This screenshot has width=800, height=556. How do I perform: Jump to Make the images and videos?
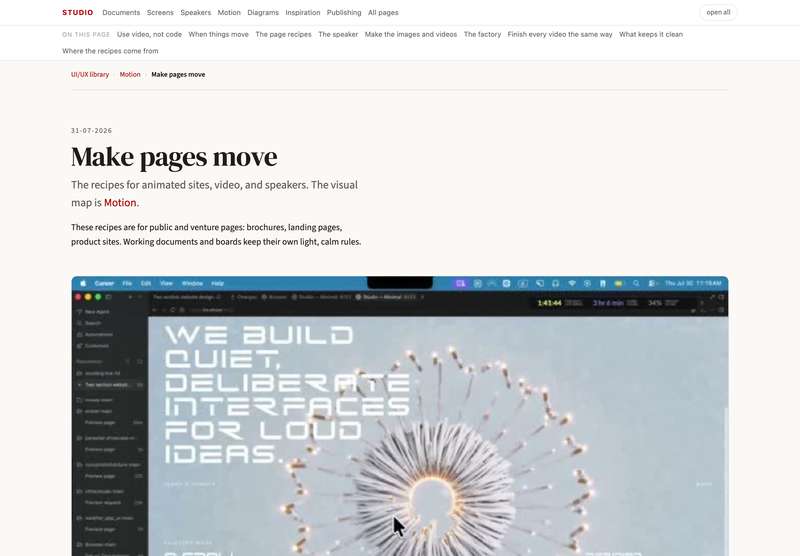pyautogui.click(x=411, y=34)
